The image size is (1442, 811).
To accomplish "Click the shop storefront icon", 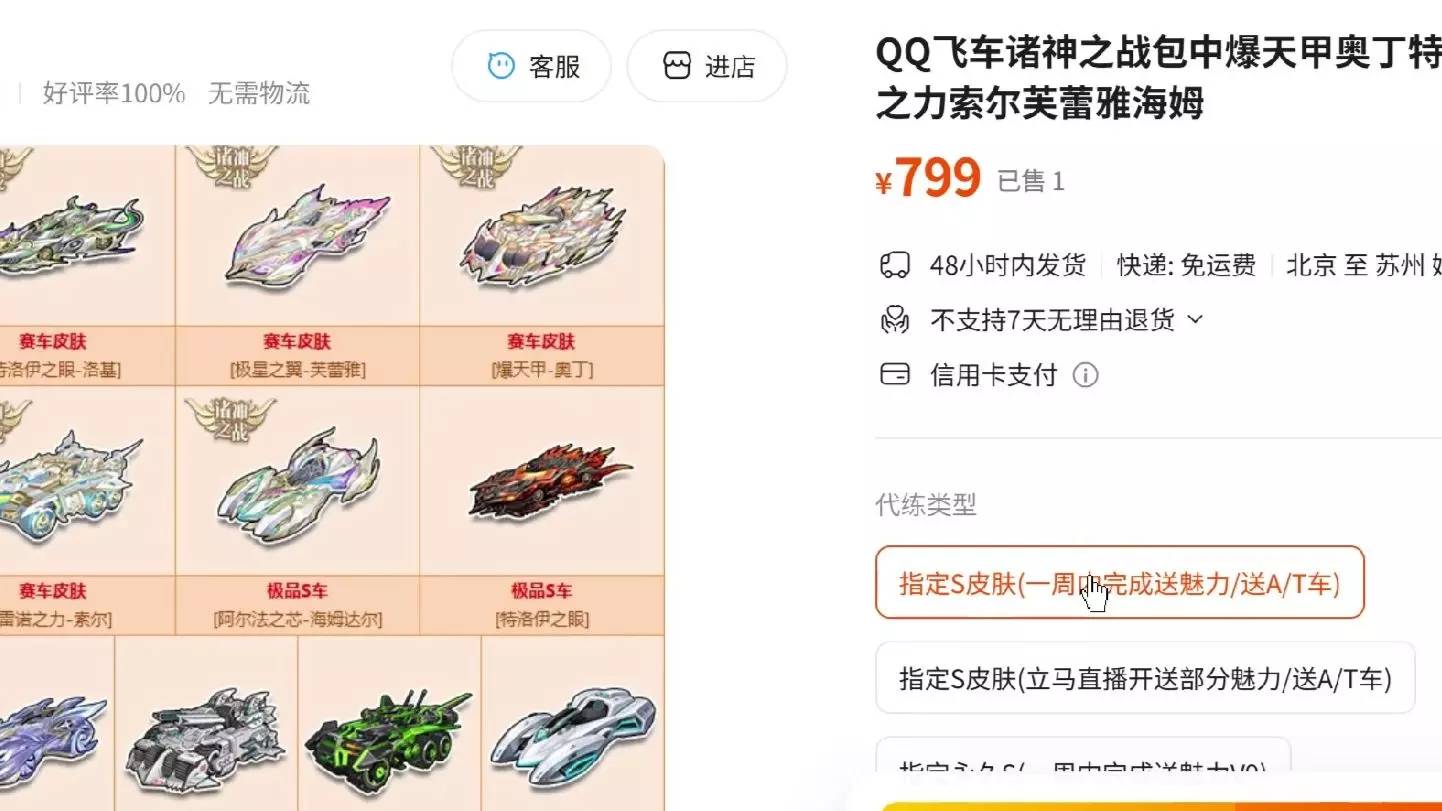I will [x=677, y=66].
